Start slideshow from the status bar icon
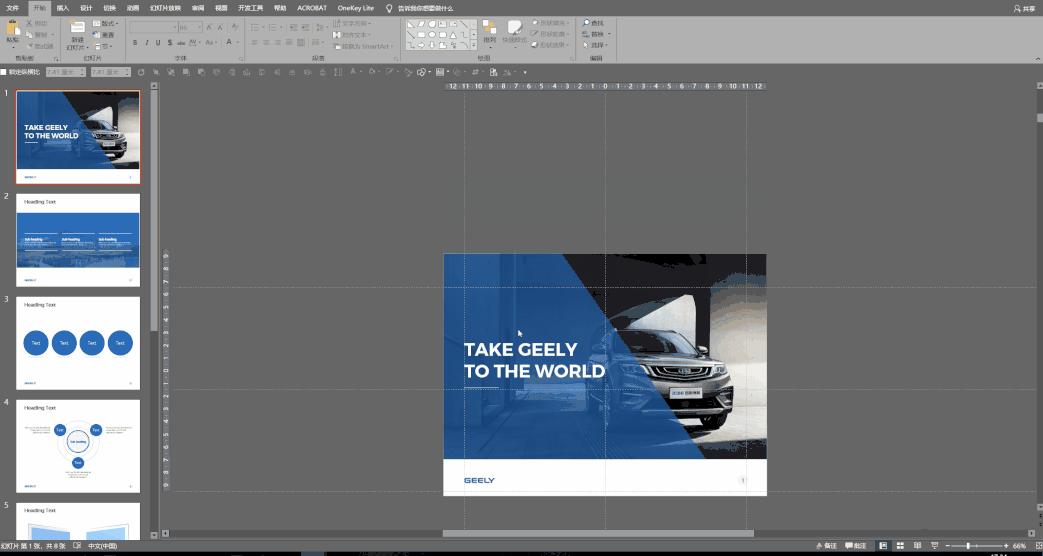1043x556 pixels. click(x=934, y=546)
